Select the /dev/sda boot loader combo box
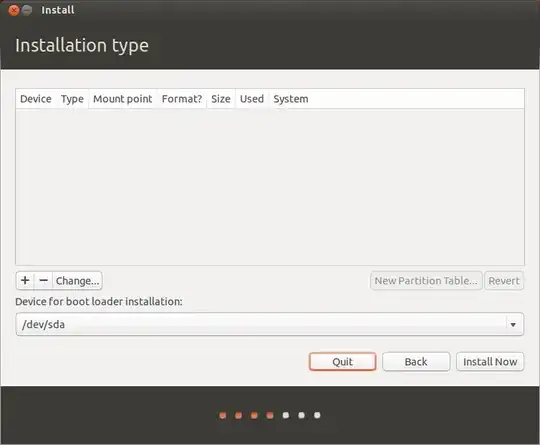This screenshot has width=540, height=445. (270, 324)
